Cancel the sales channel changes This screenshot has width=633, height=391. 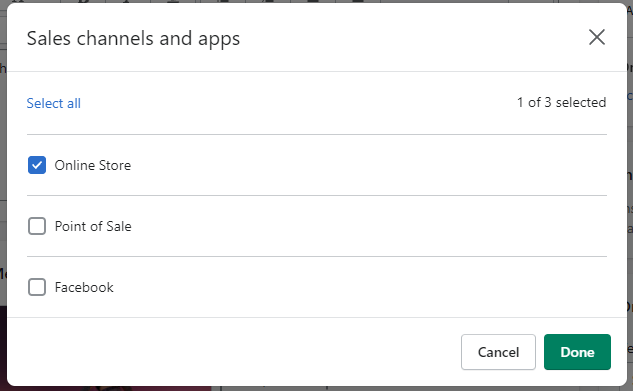click(x=498, y=352)
